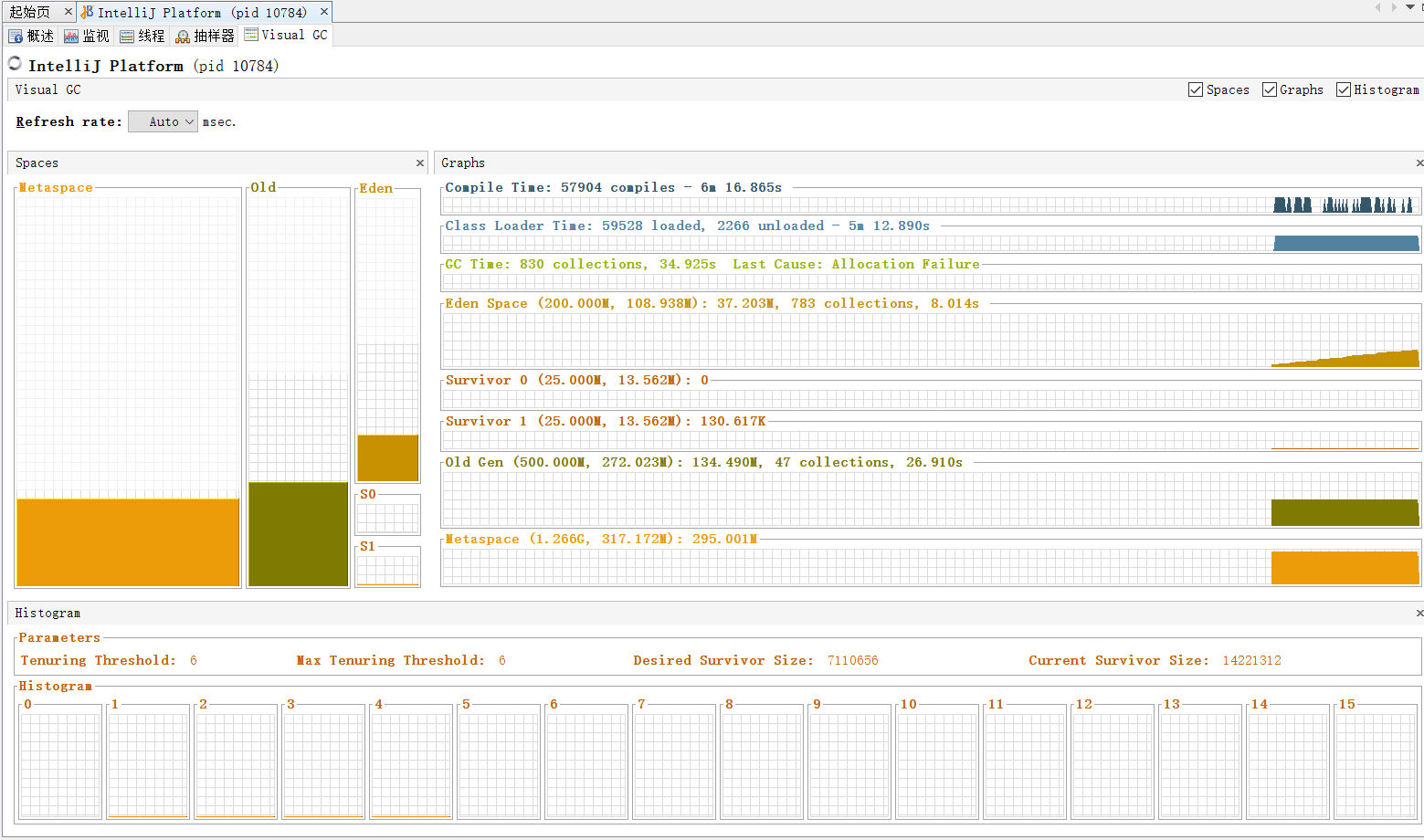The image size is (1424, 840).
Task: Toggle the Histogram checkbox
Action: click(1343, 89)
